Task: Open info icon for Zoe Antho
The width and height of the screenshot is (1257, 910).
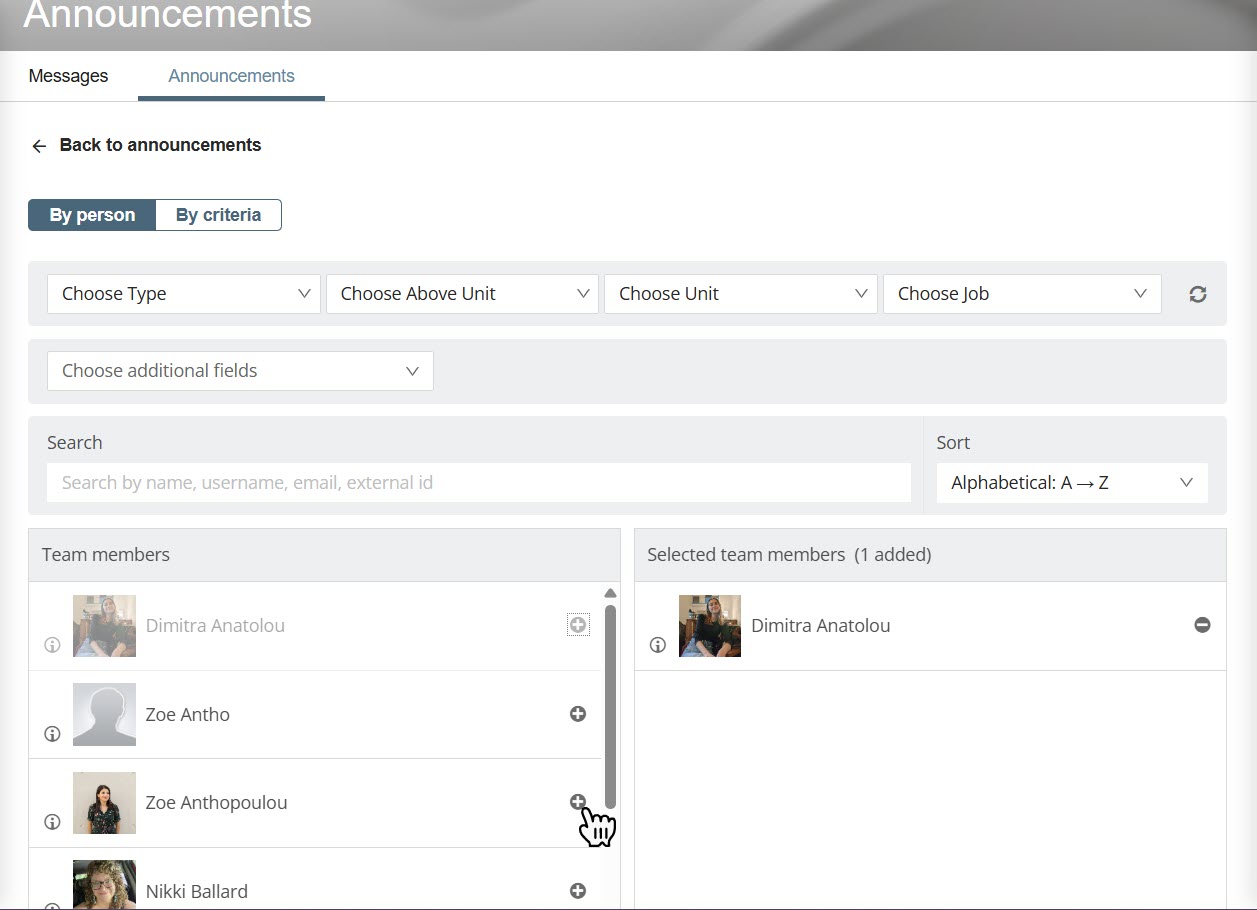Action: pyautogui.click(x=52, y=734)
